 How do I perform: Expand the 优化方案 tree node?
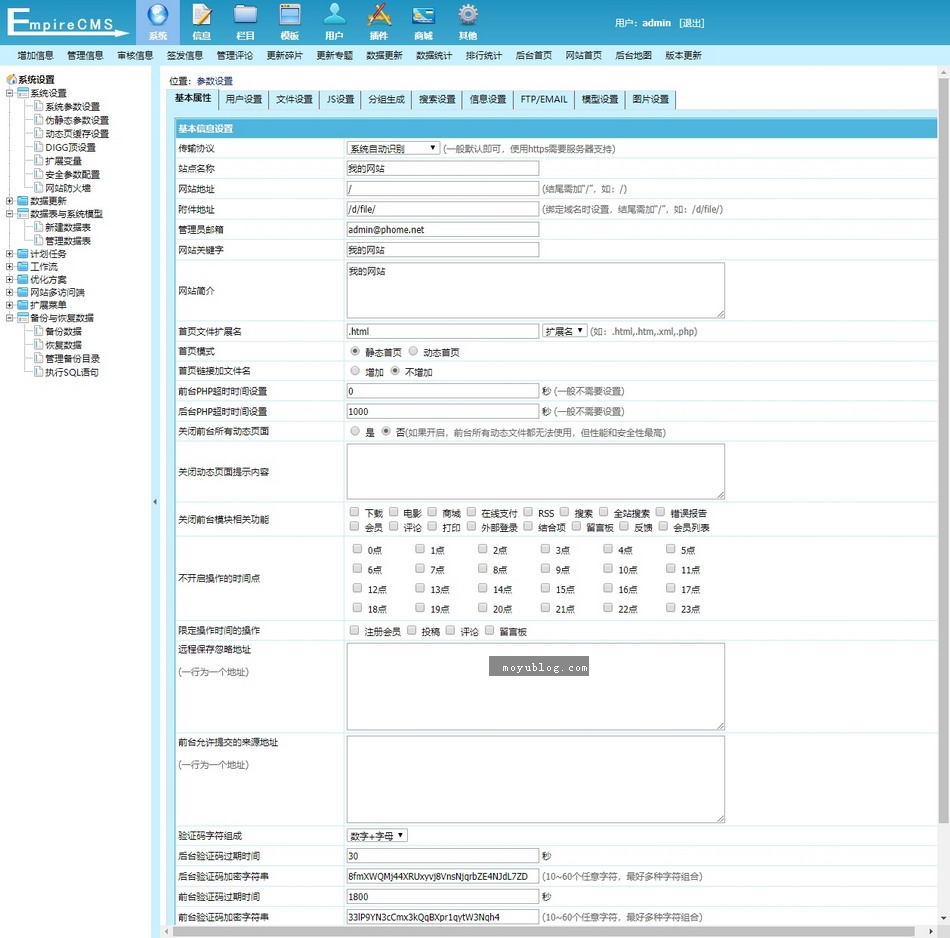(10, 279)
